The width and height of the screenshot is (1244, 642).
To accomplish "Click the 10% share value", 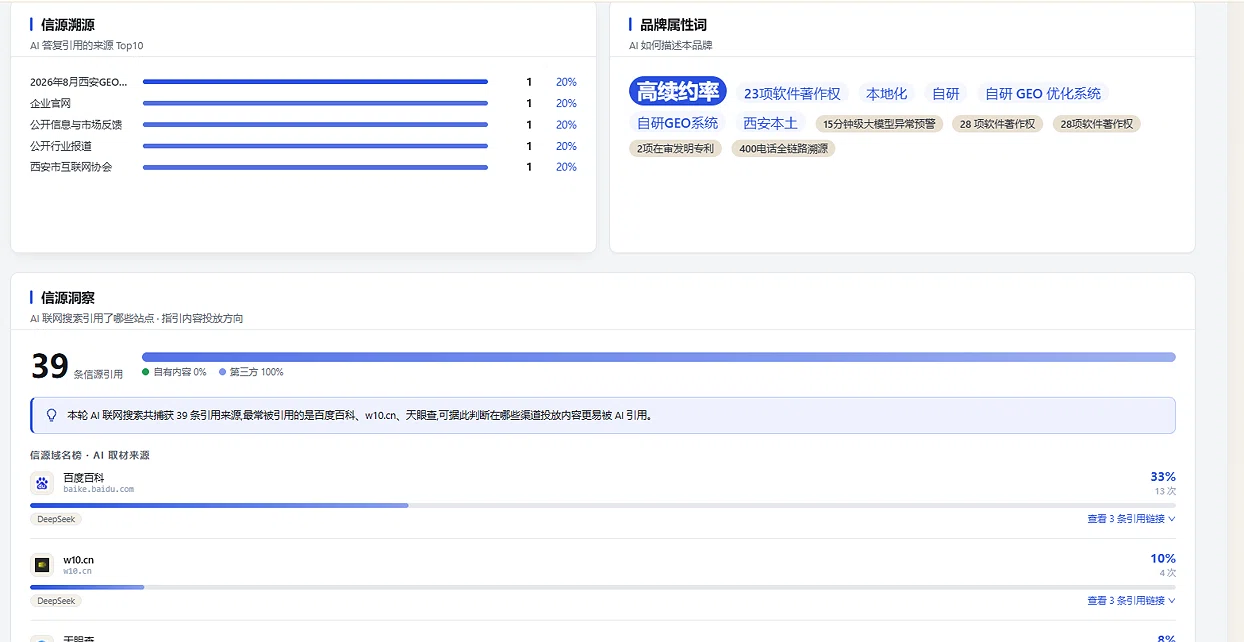I will [1163, 559].
